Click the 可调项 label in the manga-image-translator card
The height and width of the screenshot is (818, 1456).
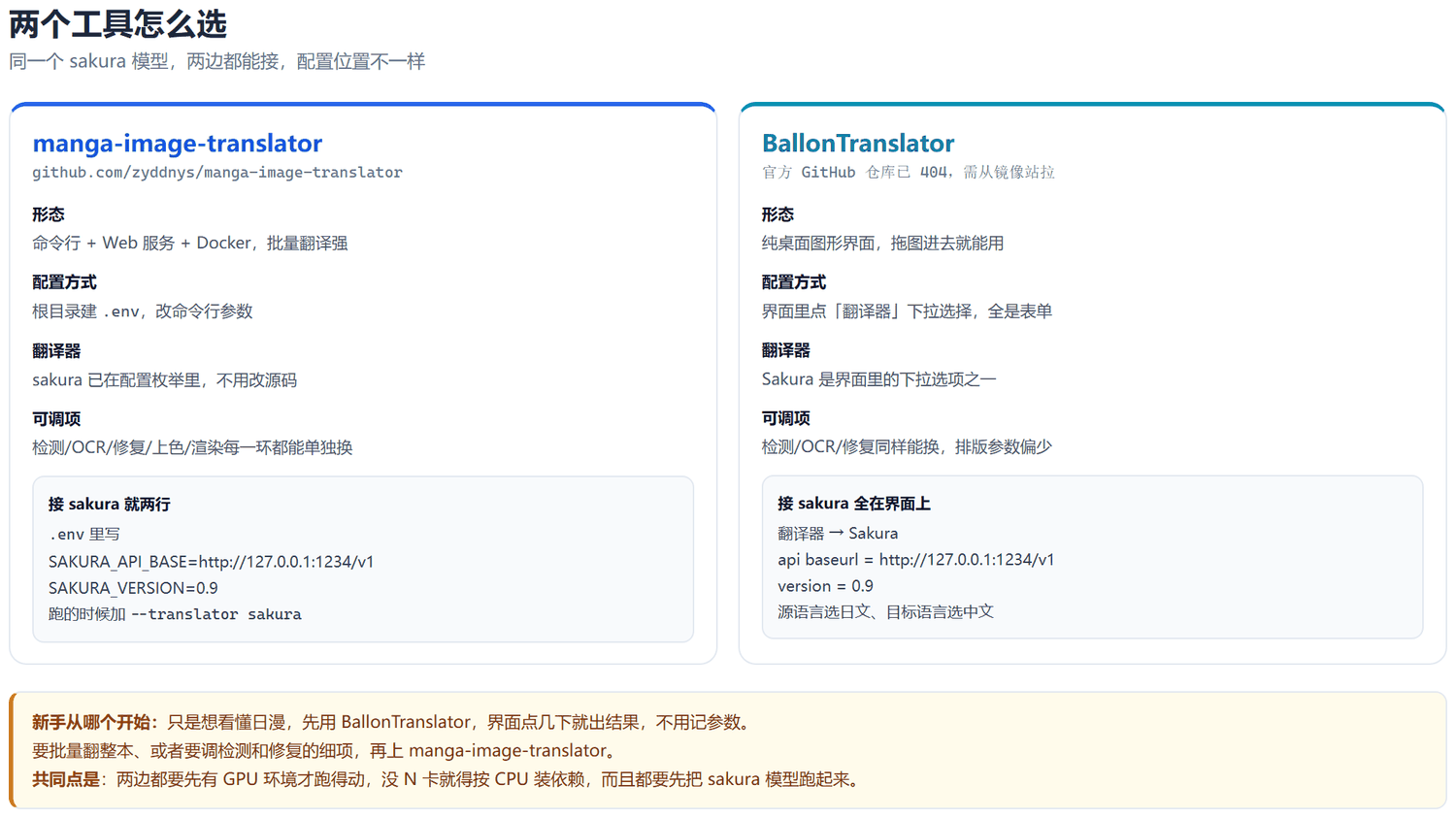pyautogui.click(x=56, y=419)
